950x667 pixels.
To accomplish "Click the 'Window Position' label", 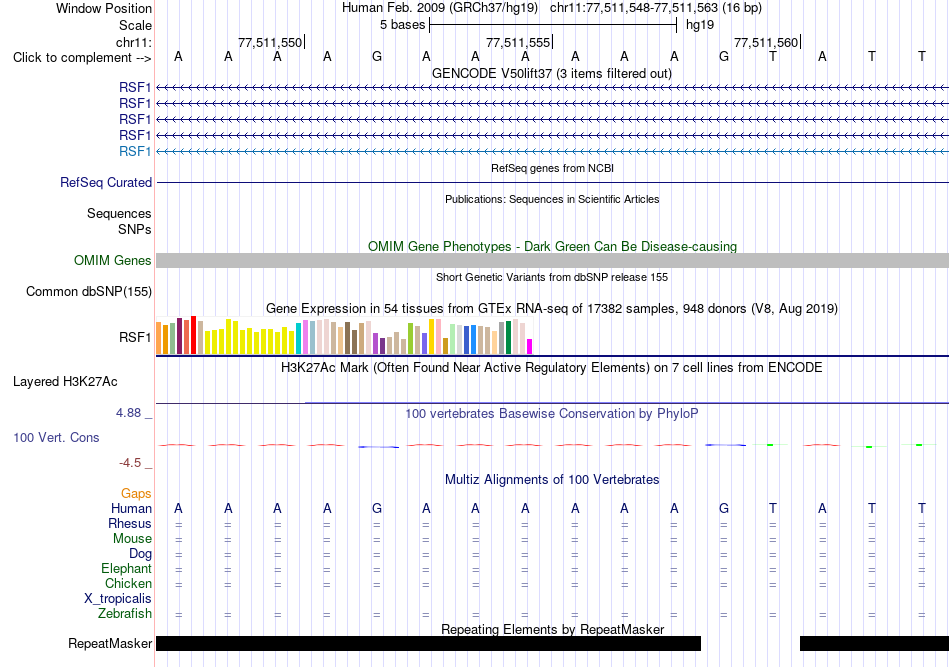I will (x=104, y=8).
